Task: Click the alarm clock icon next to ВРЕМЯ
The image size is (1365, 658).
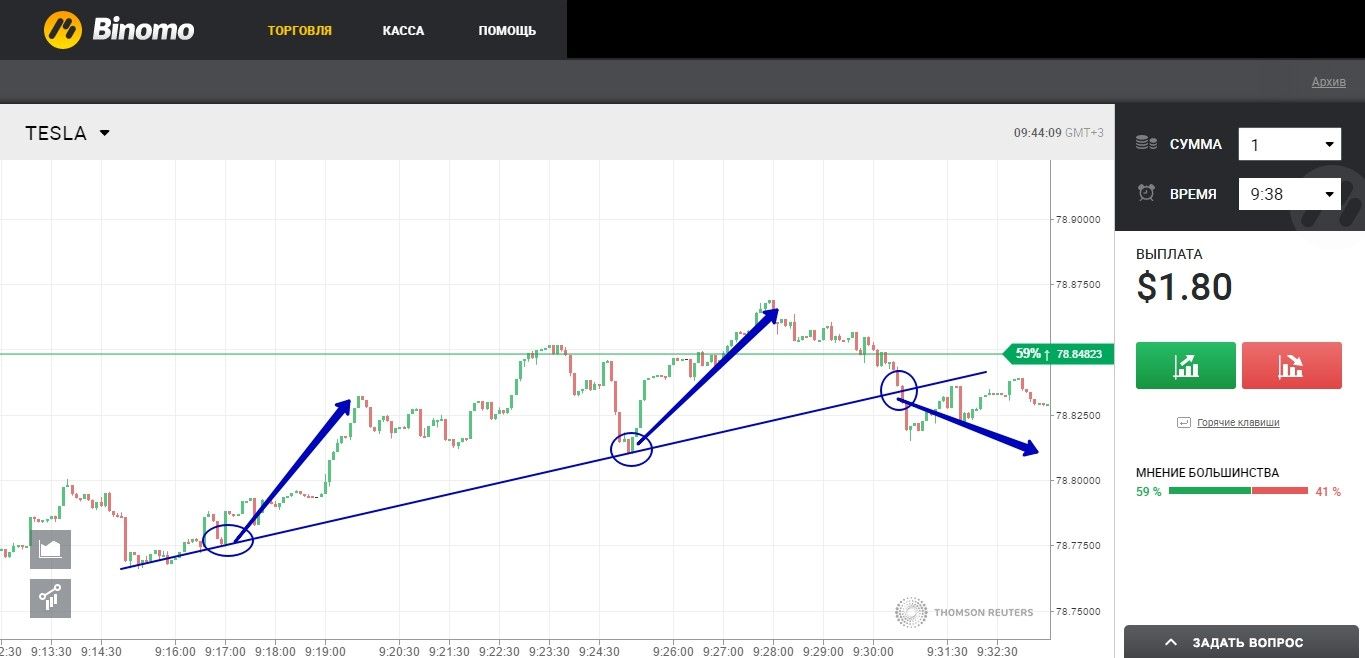Action: pos(1146,193)
